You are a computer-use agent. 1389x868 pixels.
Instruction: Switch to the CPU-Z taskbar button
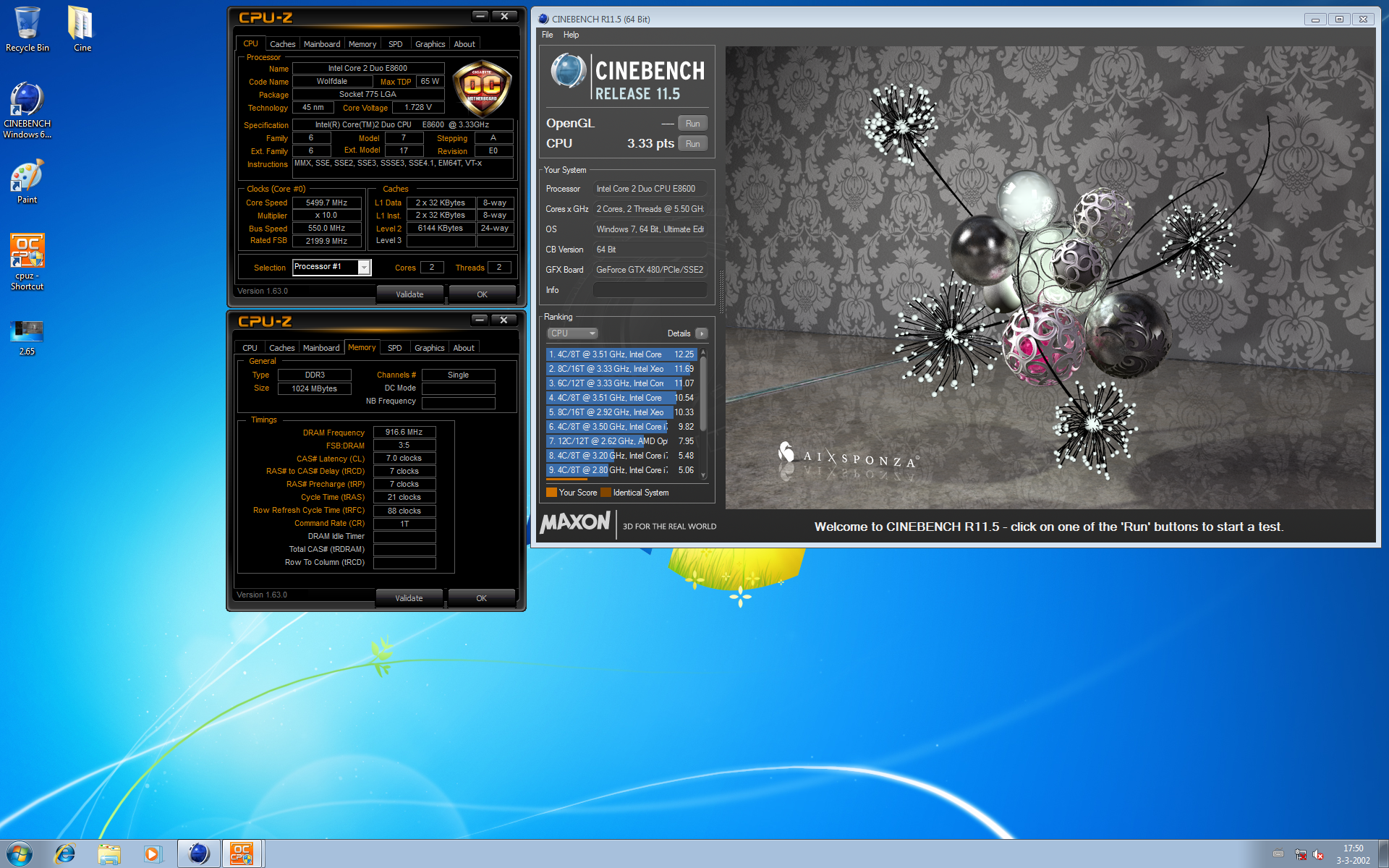(242, 854)
